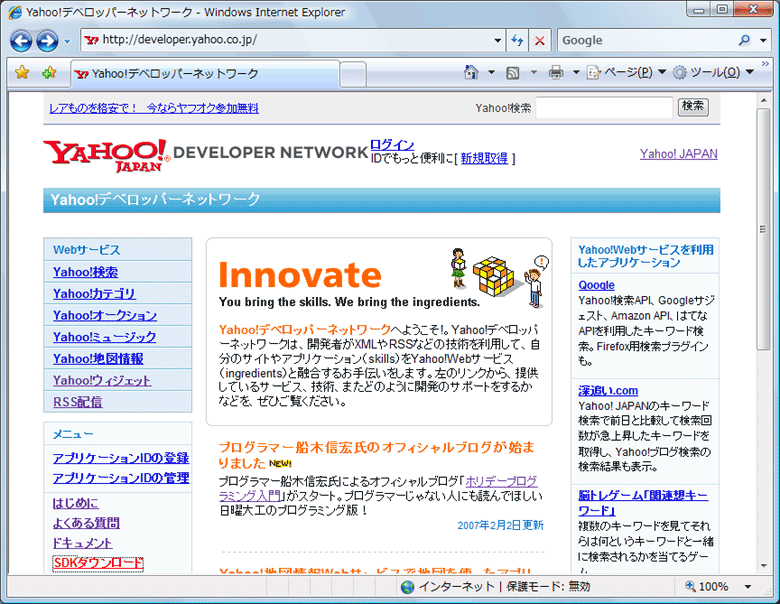Viewport: 780px width, 604px height.
Task: Select the Yahoo!デベロッパーネットワーク tab
Action: point(205,74)
